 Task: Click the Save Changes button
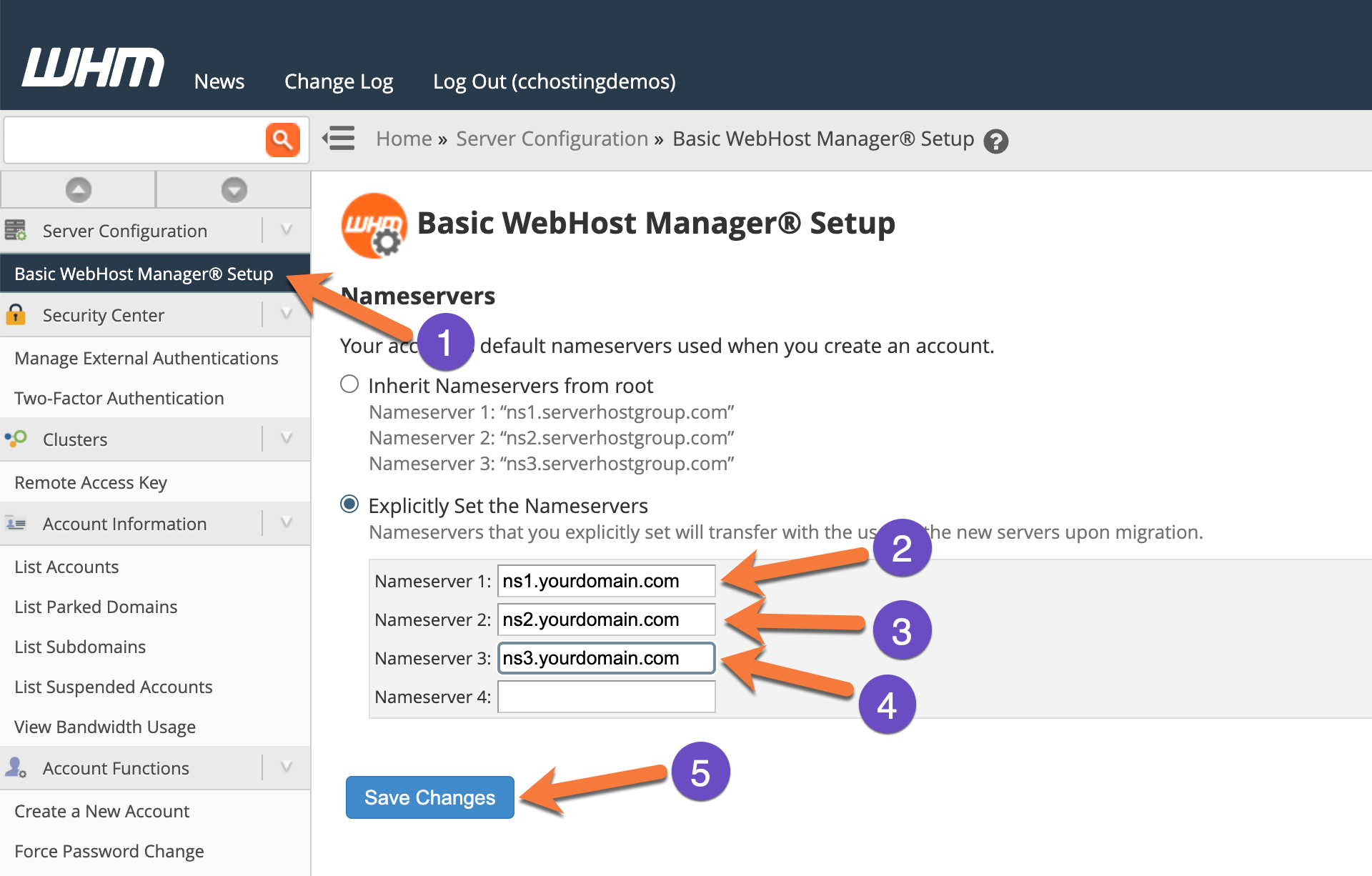(x=429, y=797)
